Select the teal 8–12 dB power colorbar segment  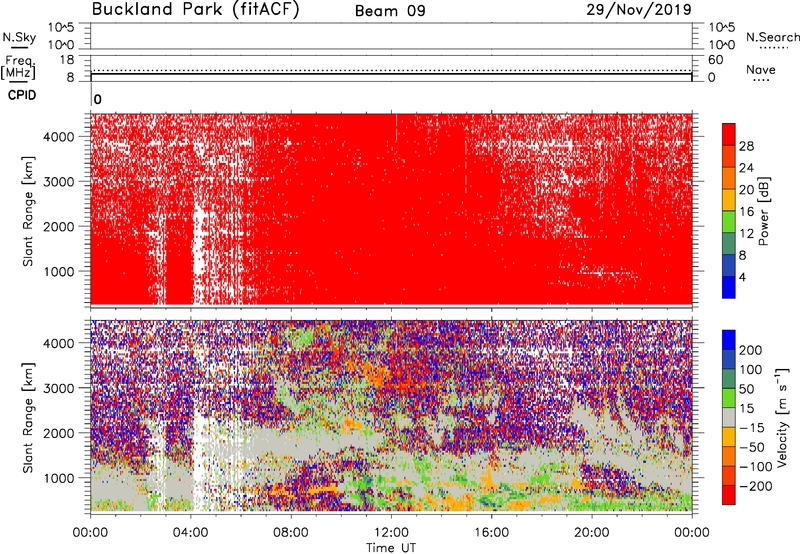tap(729, 243)
